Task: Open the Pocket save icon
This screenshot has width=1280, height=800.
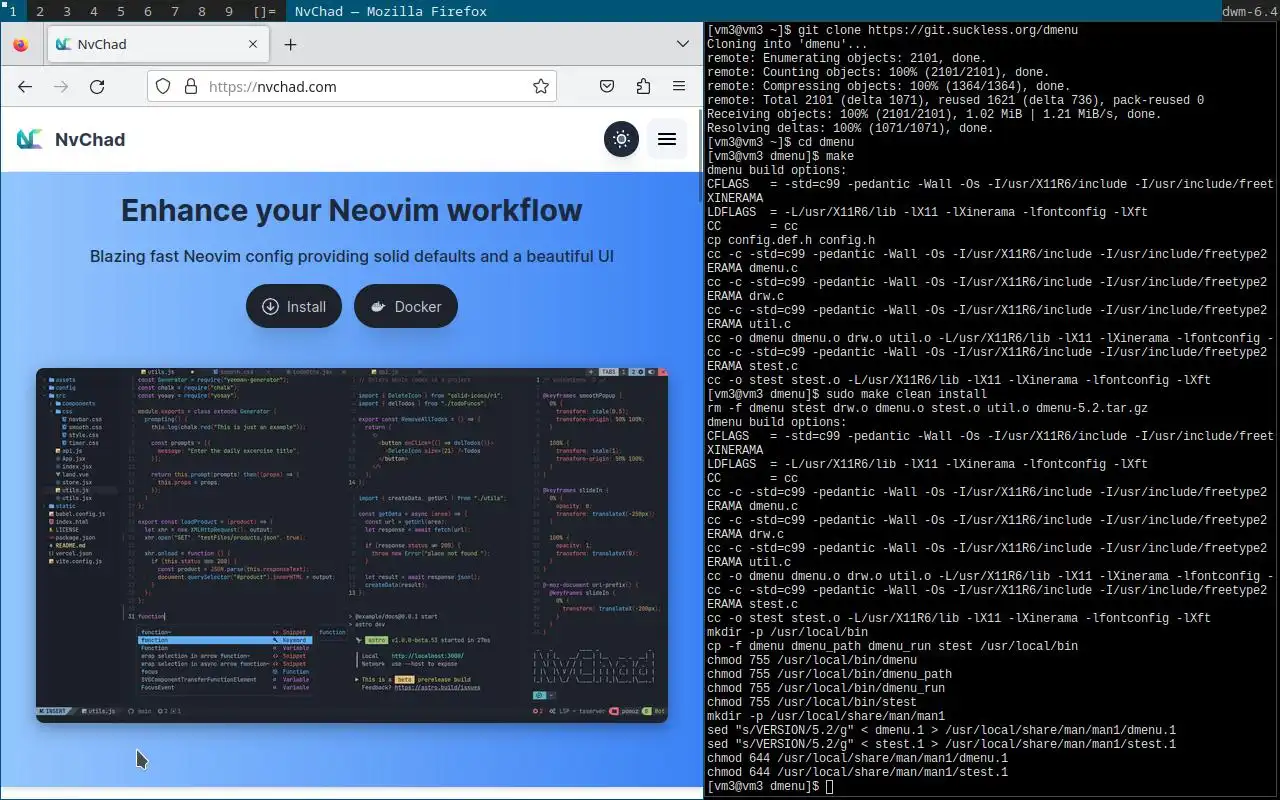Action: (607, 86)
